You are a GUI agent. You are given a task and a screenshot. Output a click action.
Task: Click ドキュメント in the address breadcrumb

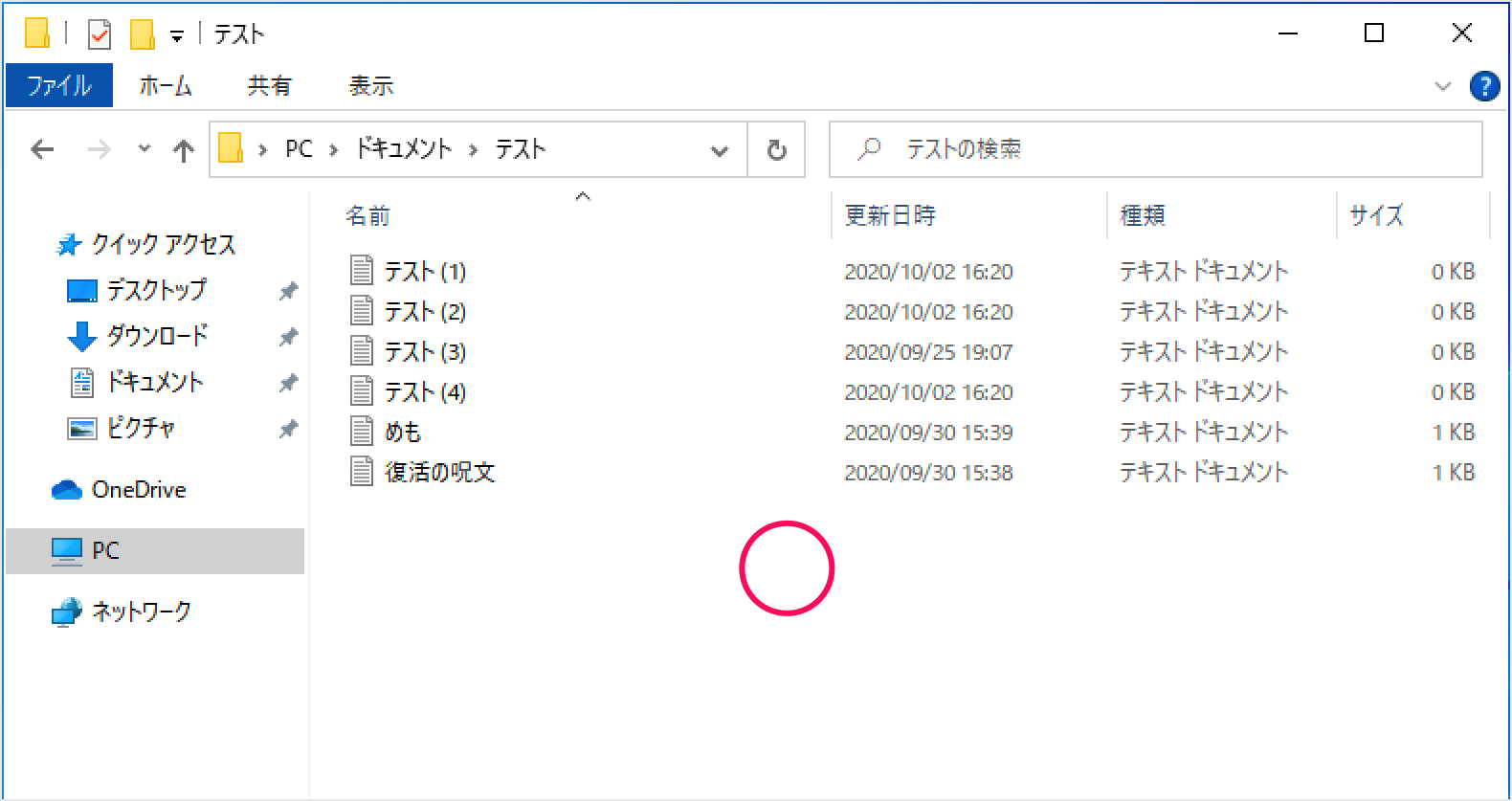403,148
